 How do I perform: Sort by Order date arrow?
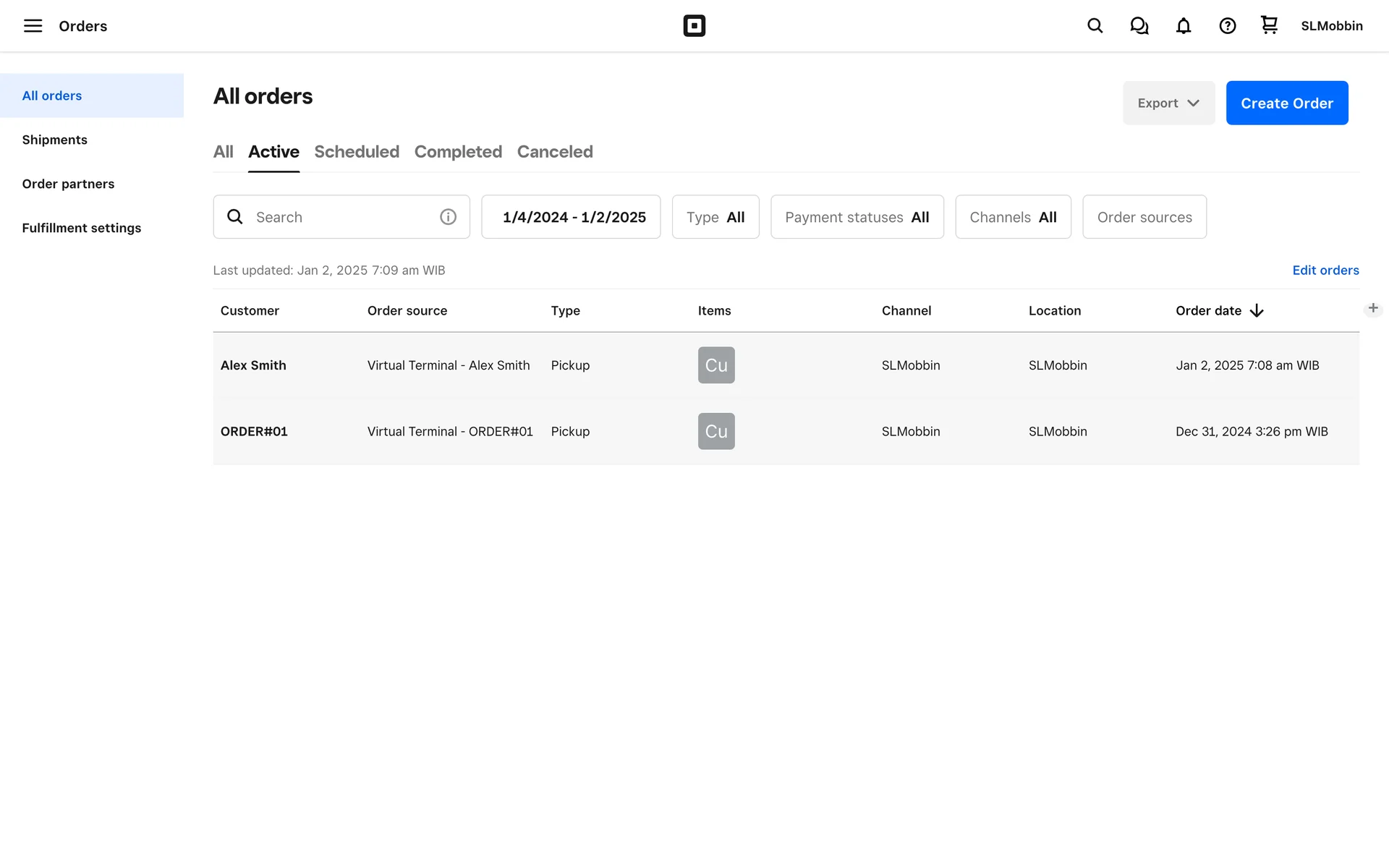click(x=1257, y=311)
